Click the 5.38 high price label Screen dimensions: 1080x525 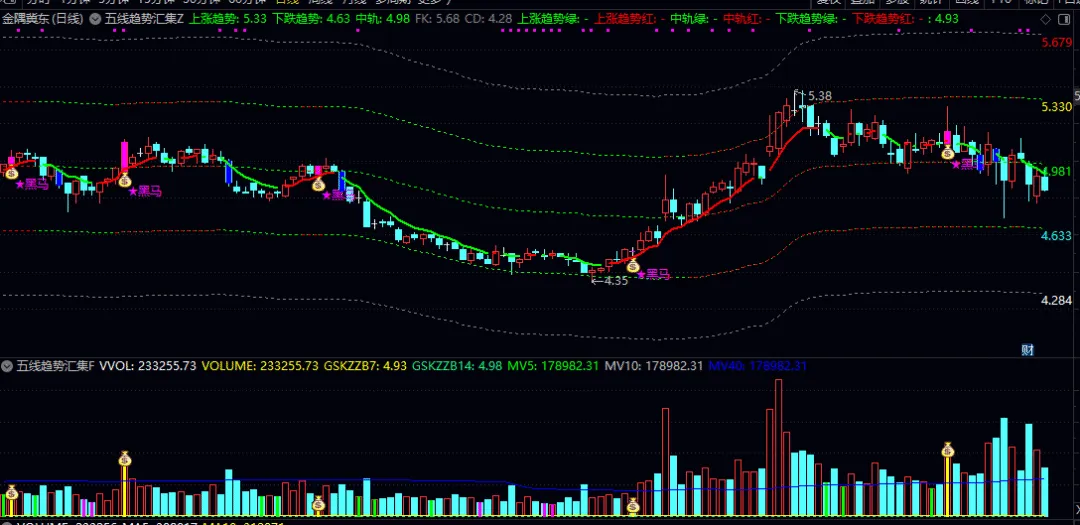click(x=820, y=96)
